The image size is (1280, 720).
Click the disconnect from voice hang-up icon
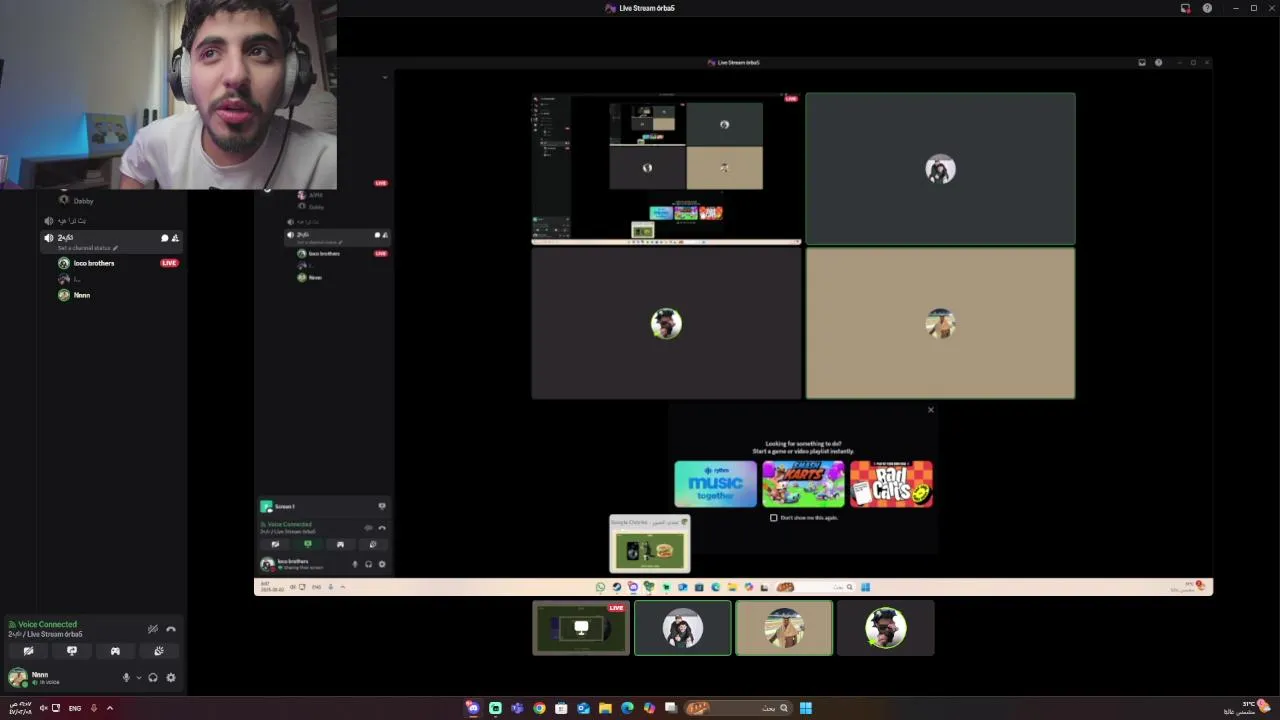pyautogui.click(x=171, y=629)
